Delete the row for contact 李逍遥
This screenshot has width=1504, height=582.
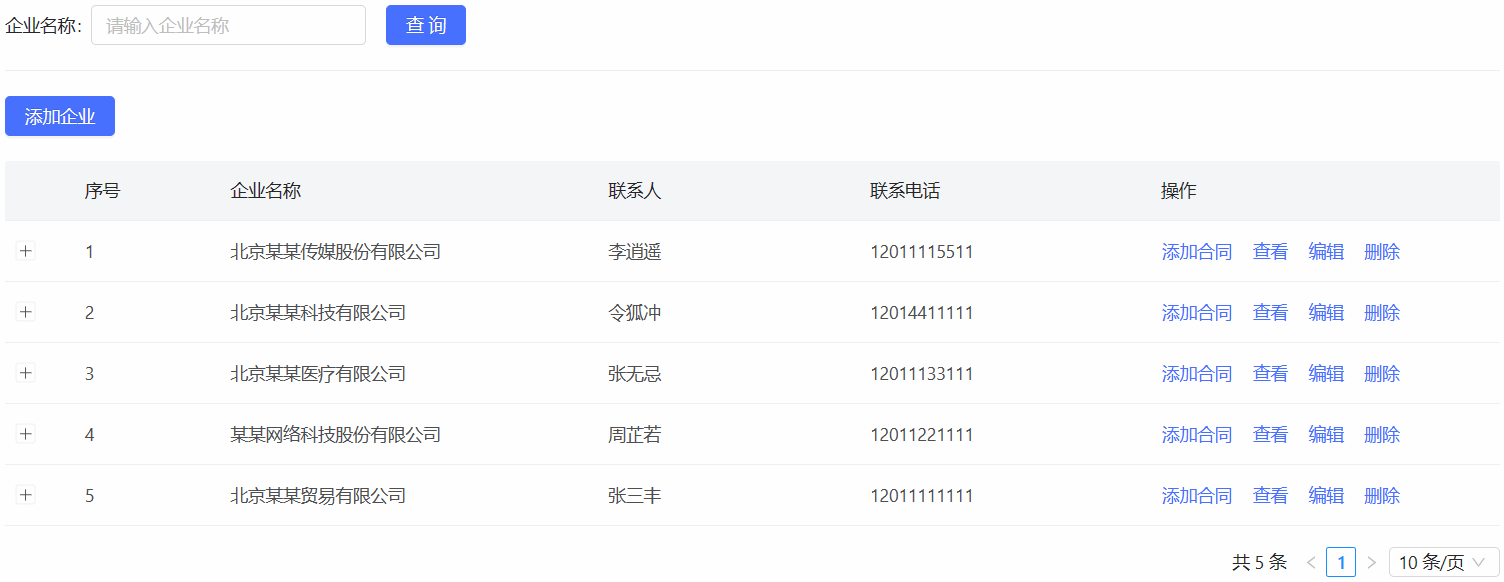[x=1381, y=252]
